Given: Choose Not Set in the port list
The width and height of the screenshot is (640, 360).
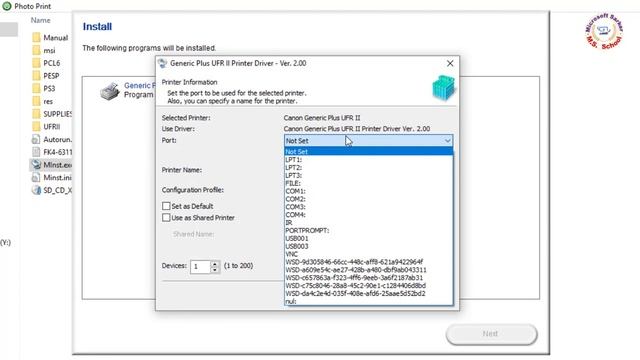Looking at the screenshot, I should pyautogui.click(x=369, y=151).
